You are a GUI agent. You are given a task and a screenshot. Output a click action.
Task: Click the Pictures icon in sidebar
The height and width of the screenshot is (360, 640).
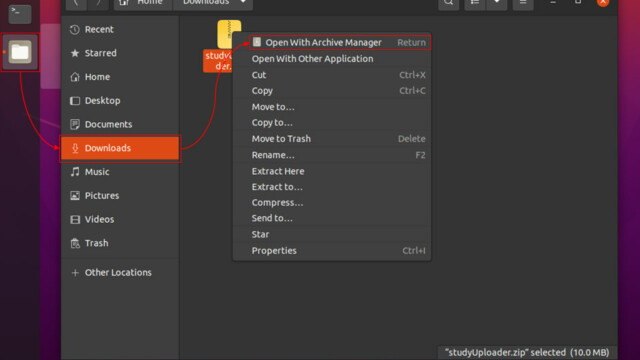click(75, 196)
